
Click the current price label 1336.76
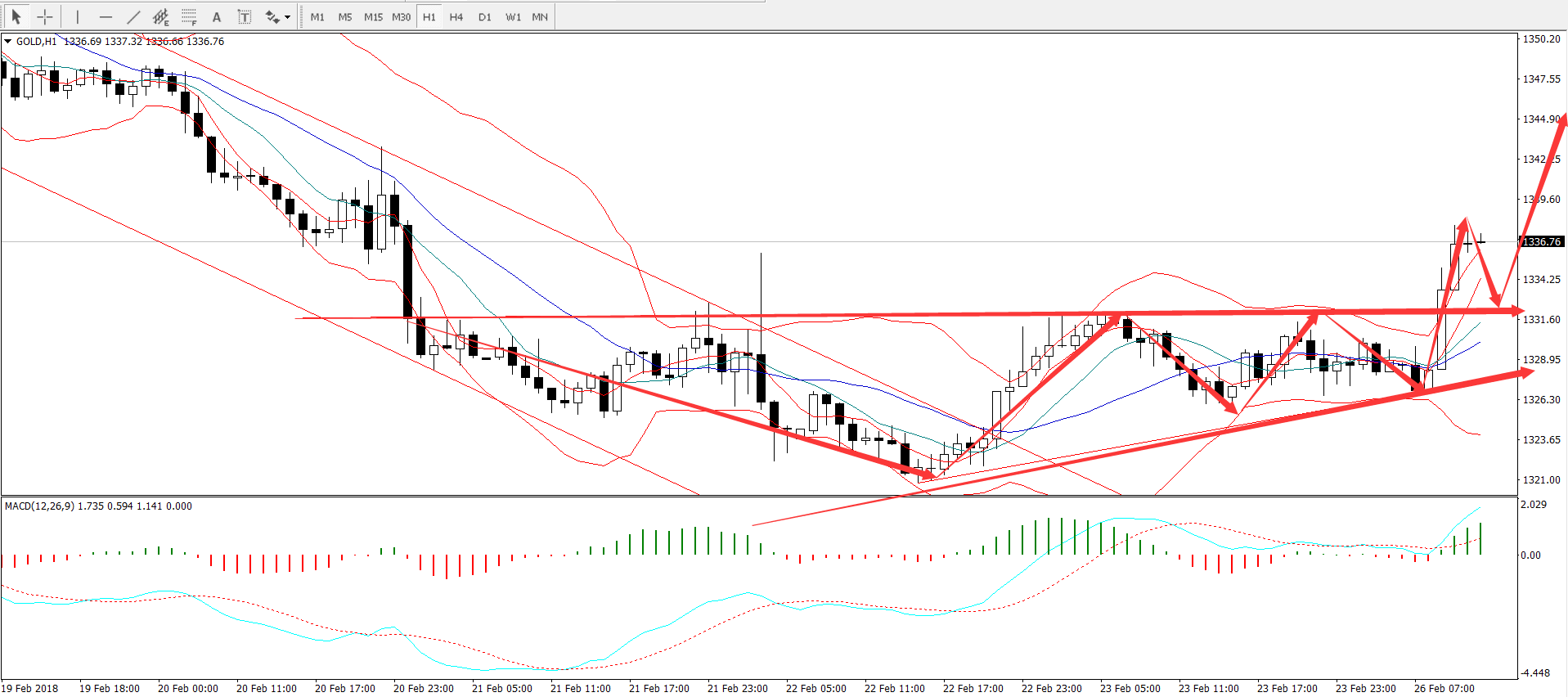[x=1542, y=241]
